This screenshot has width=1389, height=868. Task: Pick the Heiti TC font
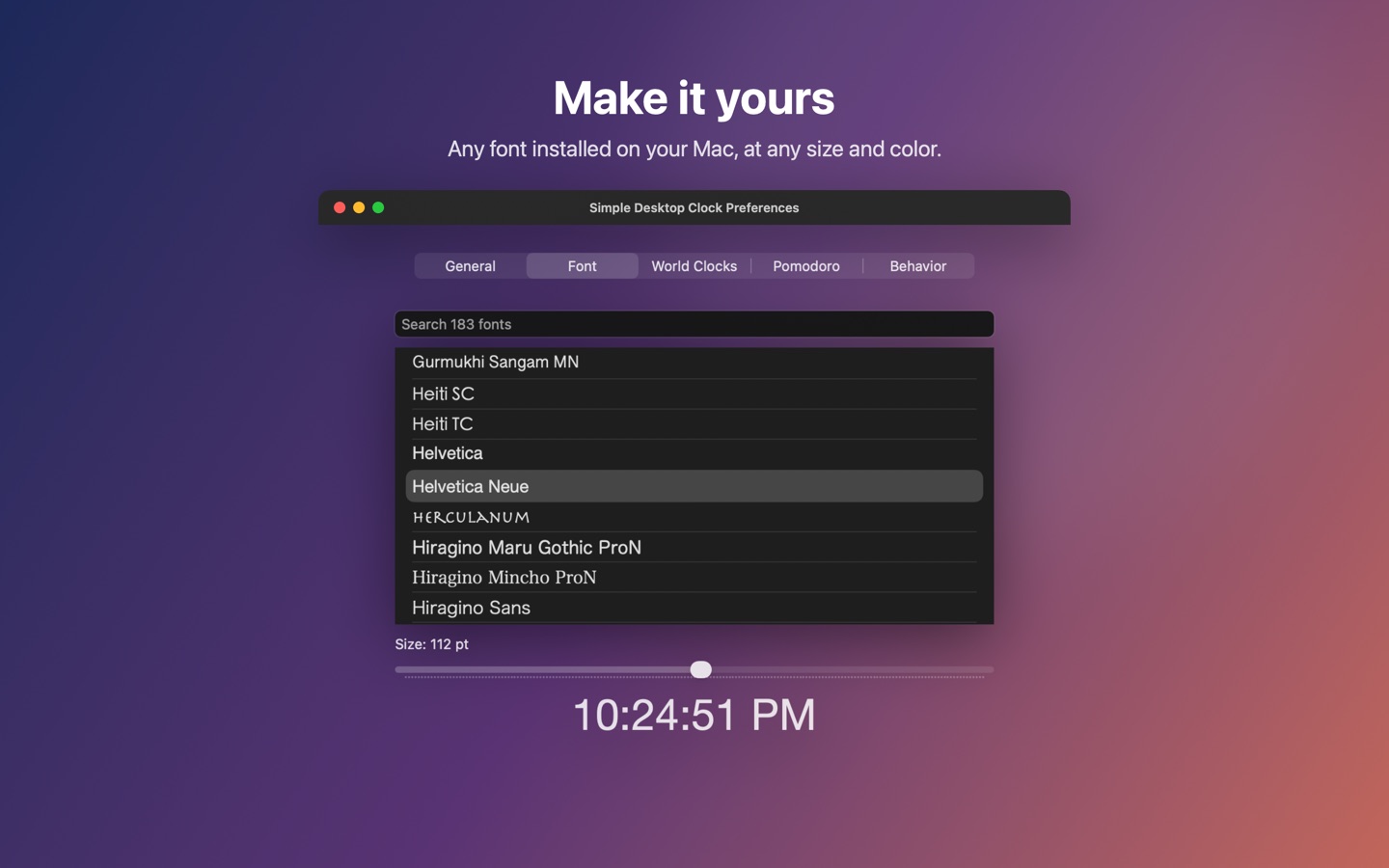pyautogui.click(x=694, y=424)
